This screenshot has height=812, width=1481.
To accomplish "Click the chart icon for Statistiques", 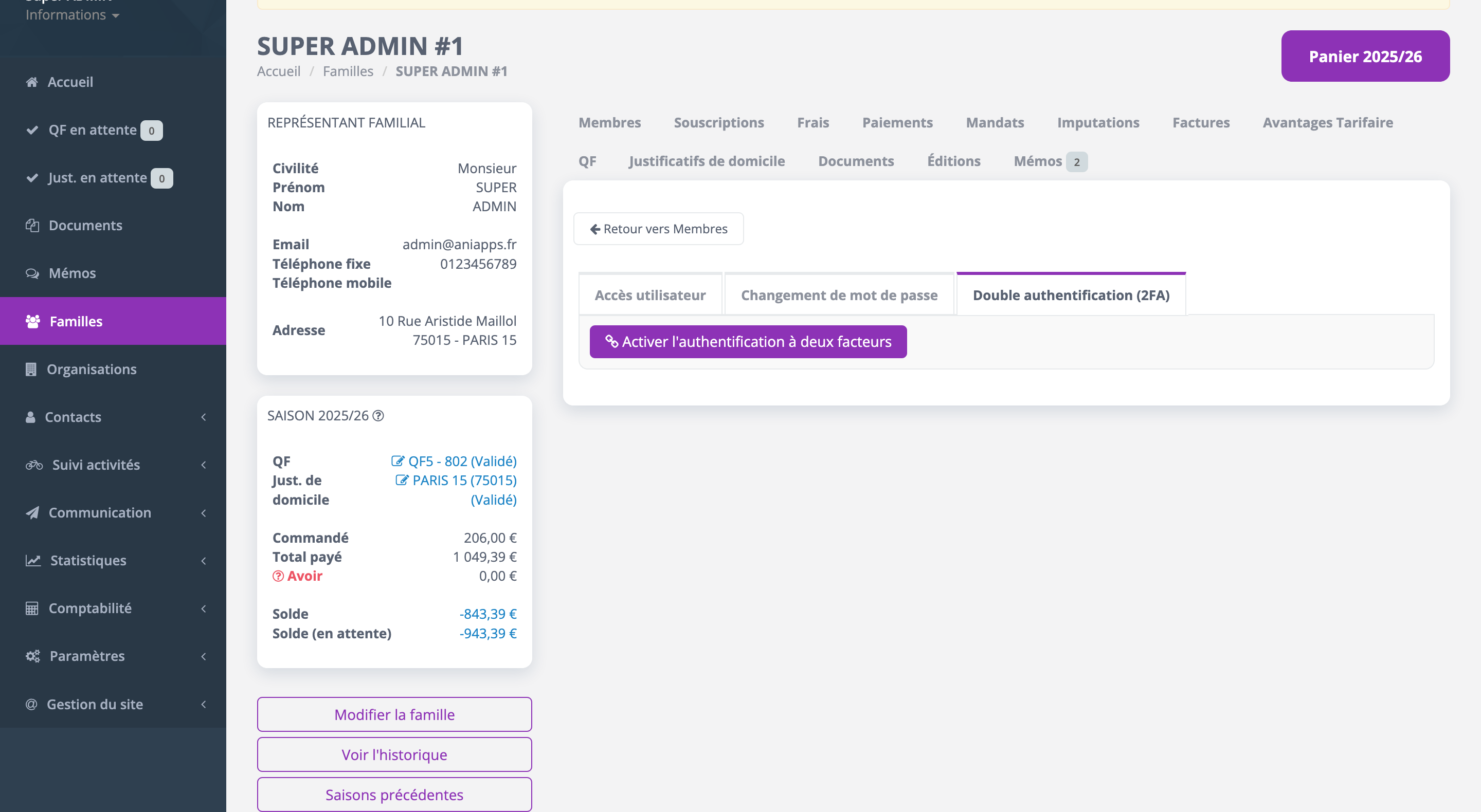I will [x=33, y=560].
